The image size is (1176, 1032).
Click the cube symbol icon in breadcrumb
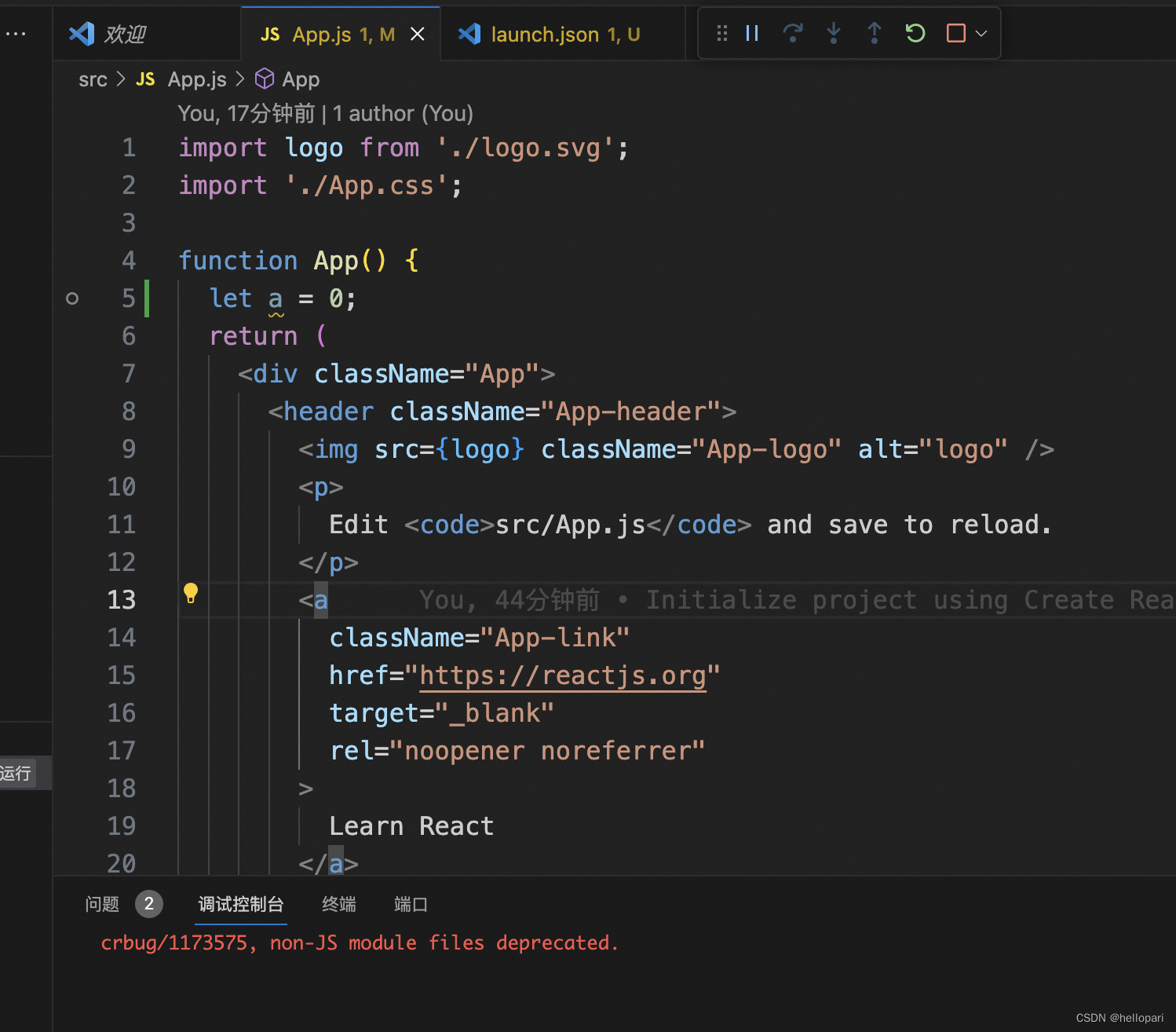[x=265, y=79]
